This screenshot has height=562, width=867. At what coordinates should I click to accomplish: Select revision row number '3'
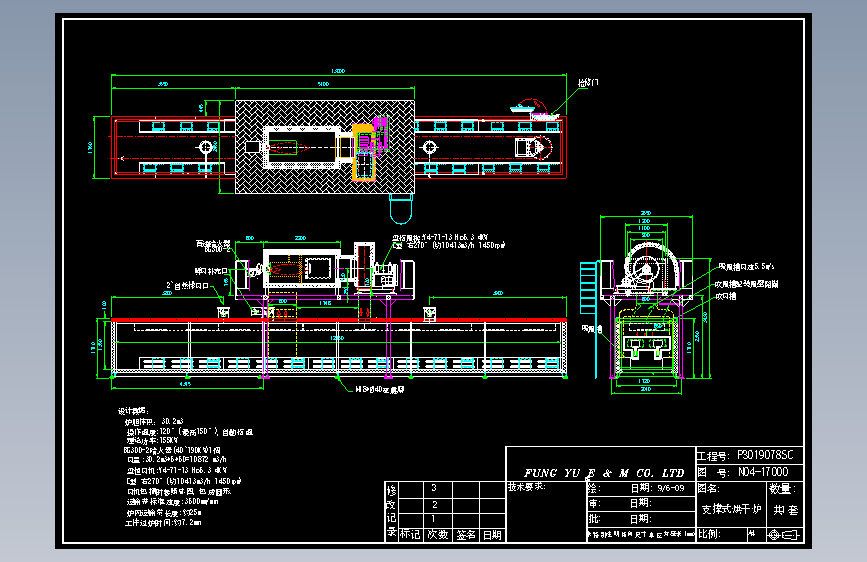click(434, 488)
